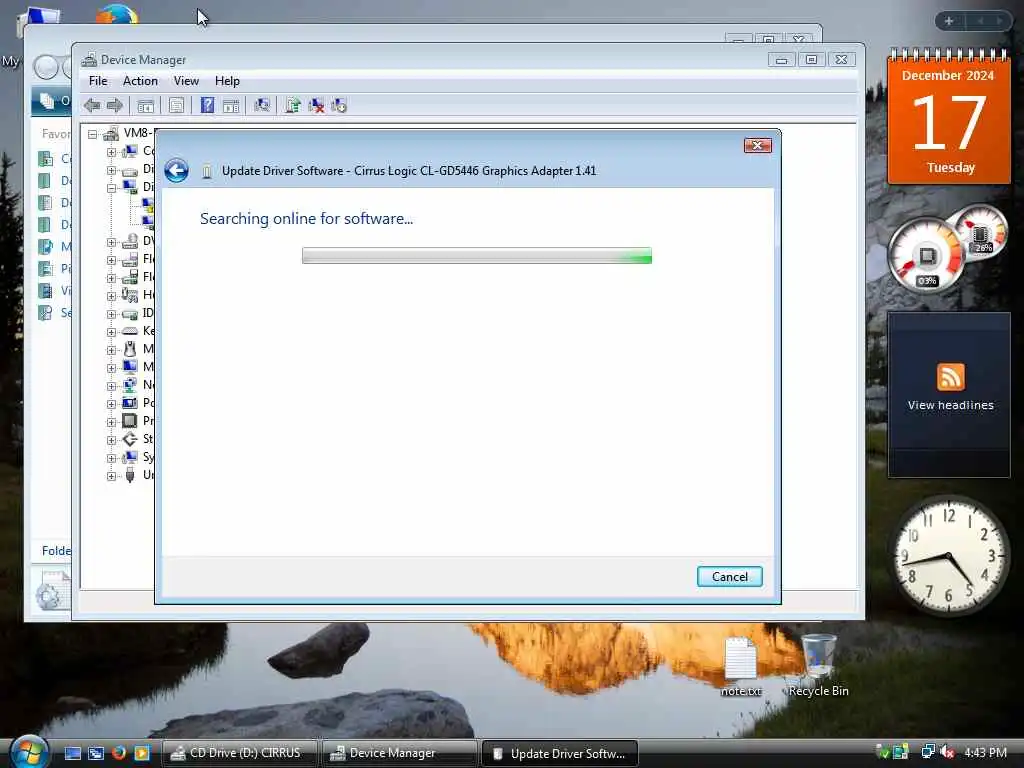Click Show Desktop in quick launch
Image resolution: width=1024 pixels, height=768 pixels.
[x=72, y=753]
